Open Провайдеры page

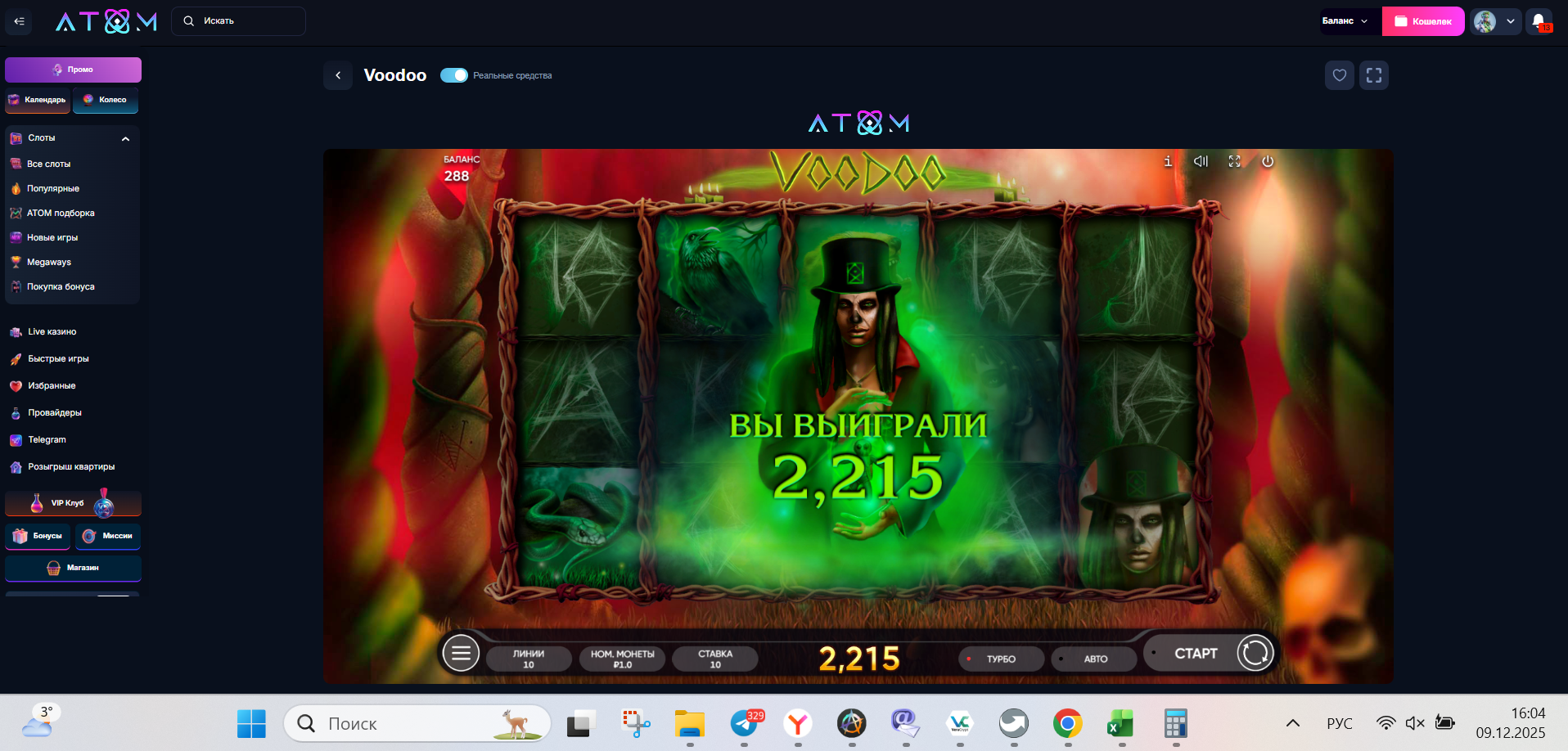55,413
